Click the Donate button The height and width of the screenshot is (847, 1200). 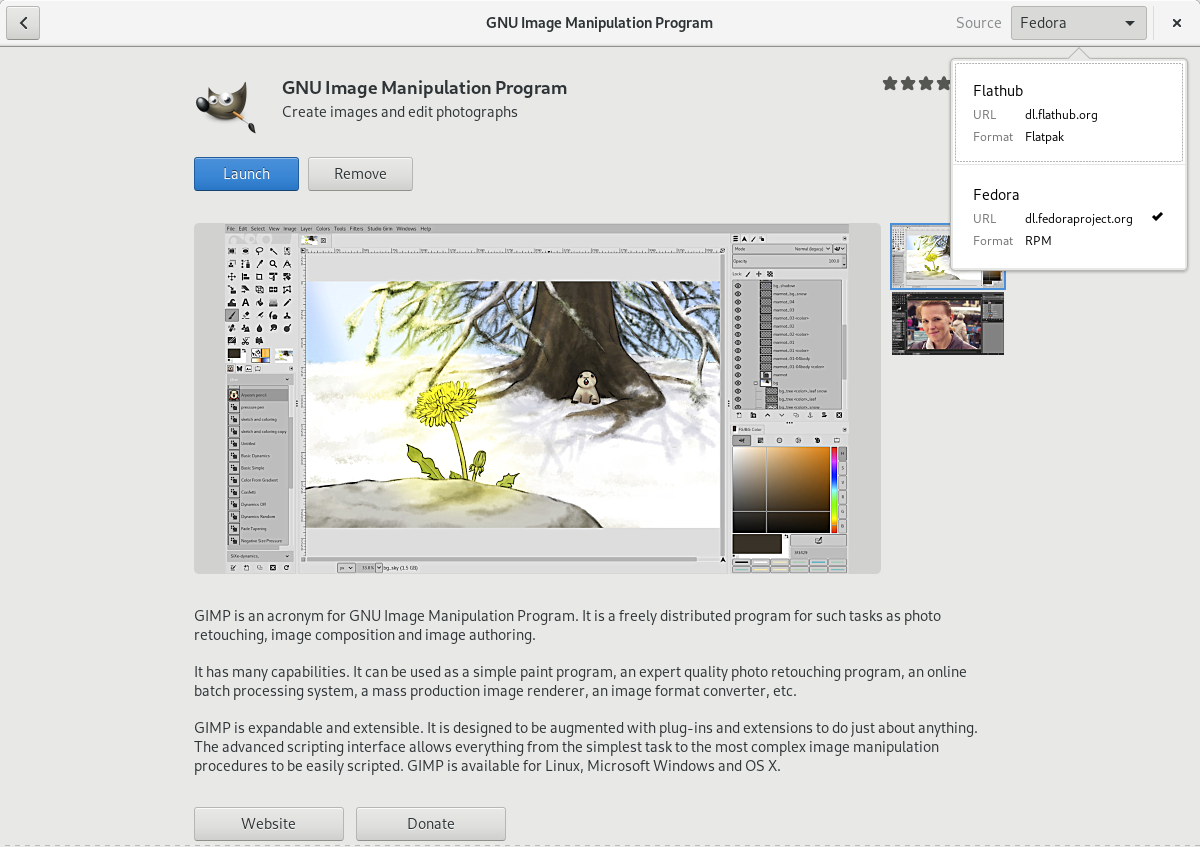click(x=431, y=824)
